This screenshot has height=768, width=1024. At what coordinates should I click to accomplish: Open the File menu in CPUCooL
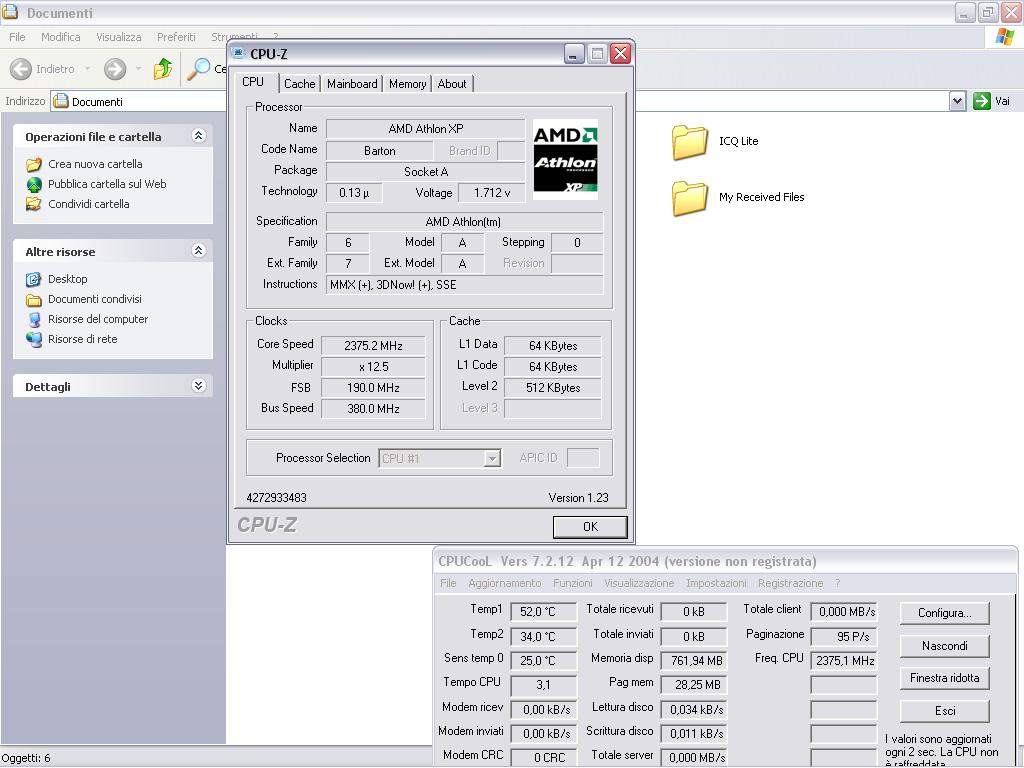[x=448, y=583]
